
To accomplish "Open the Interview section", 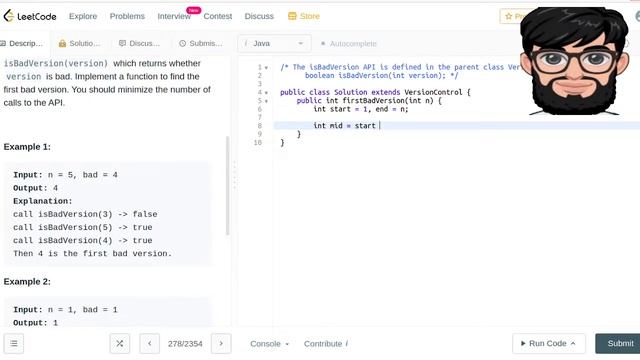I will point(174,16).
